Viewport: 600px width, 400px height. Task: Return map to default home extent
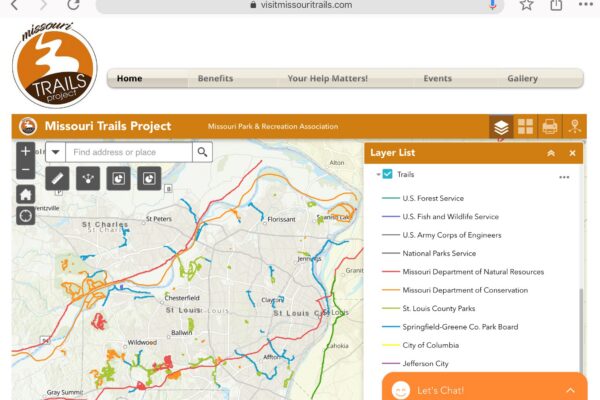[26, 194]
